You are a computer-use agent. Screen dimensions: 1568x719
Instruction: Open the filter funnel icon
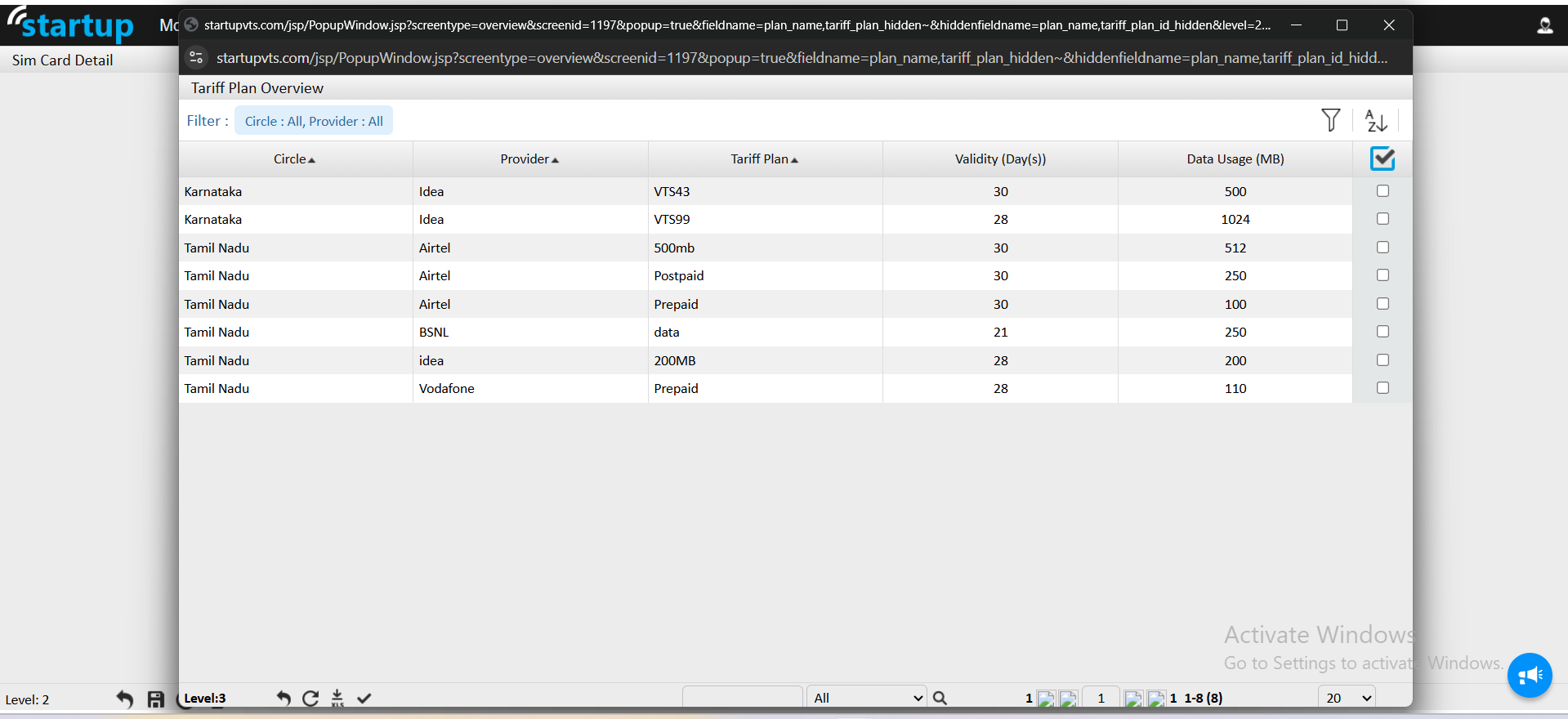[1330, 120]
